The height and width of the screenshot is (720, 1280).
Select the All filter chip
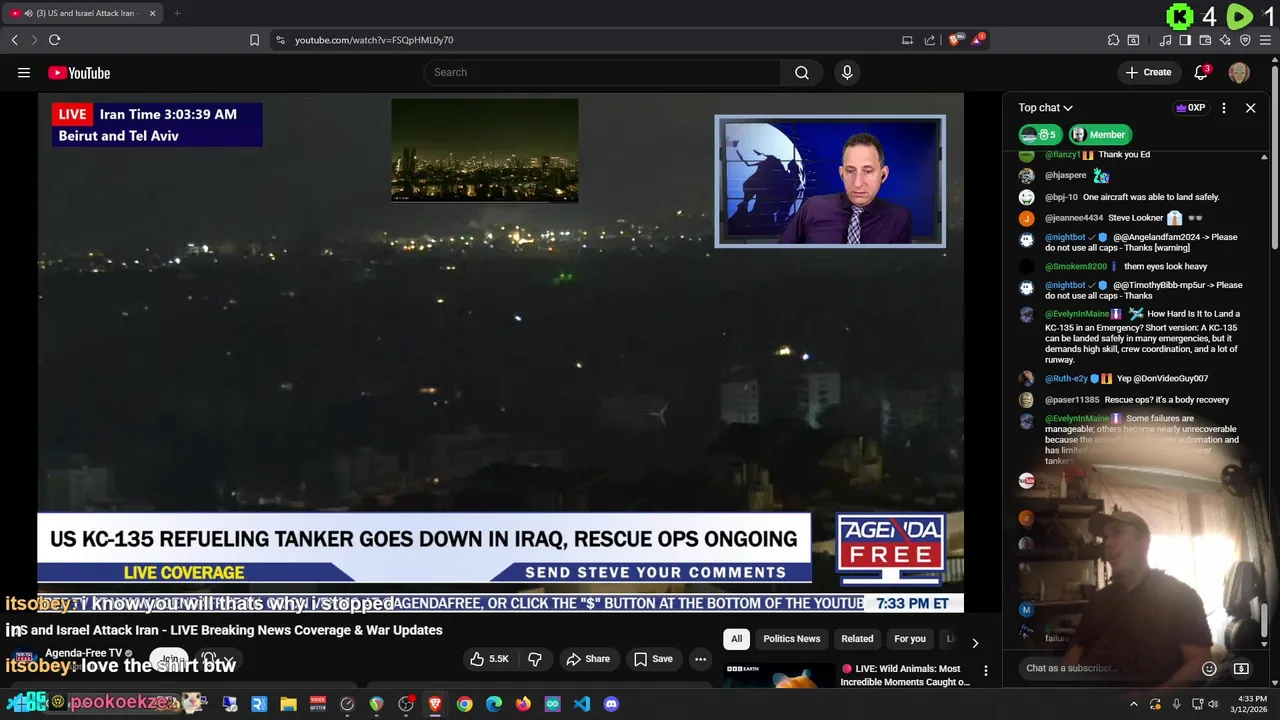point(736,639)
